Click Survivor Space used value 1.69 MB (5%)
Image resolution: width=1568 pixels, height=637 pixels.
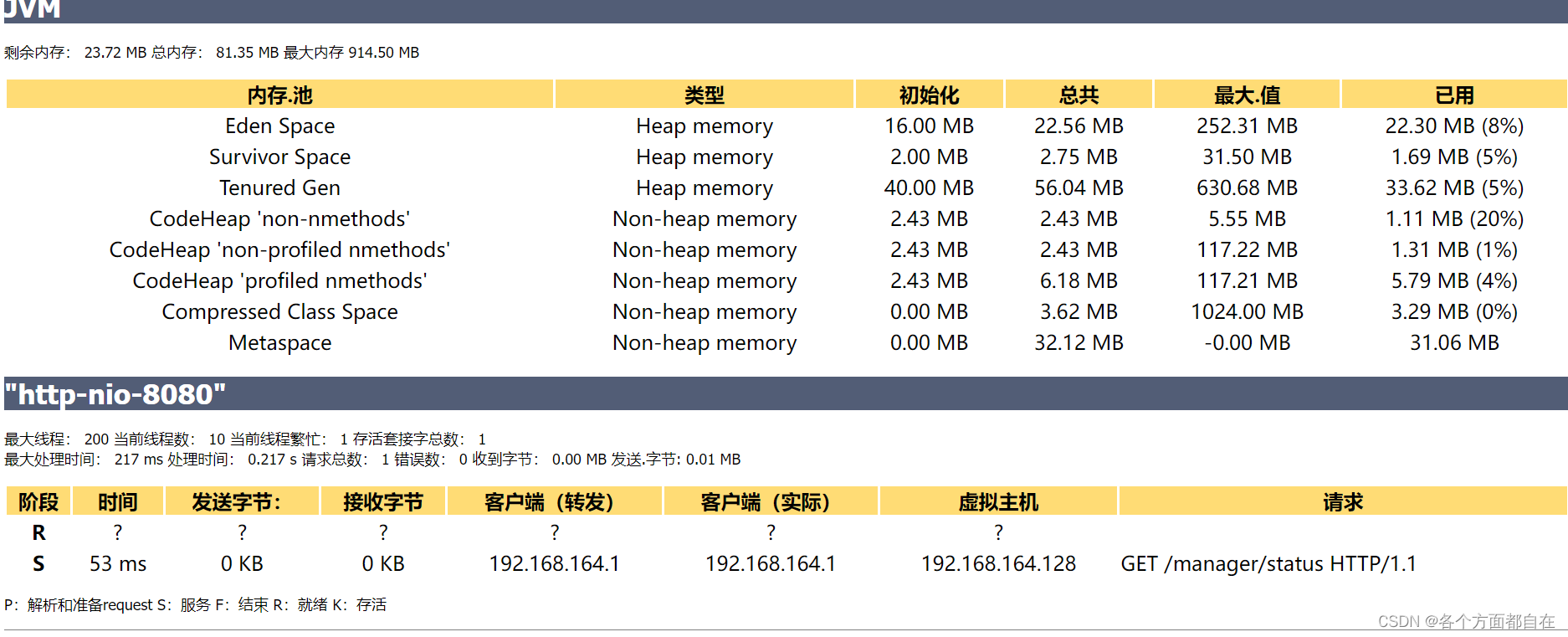1454,157
